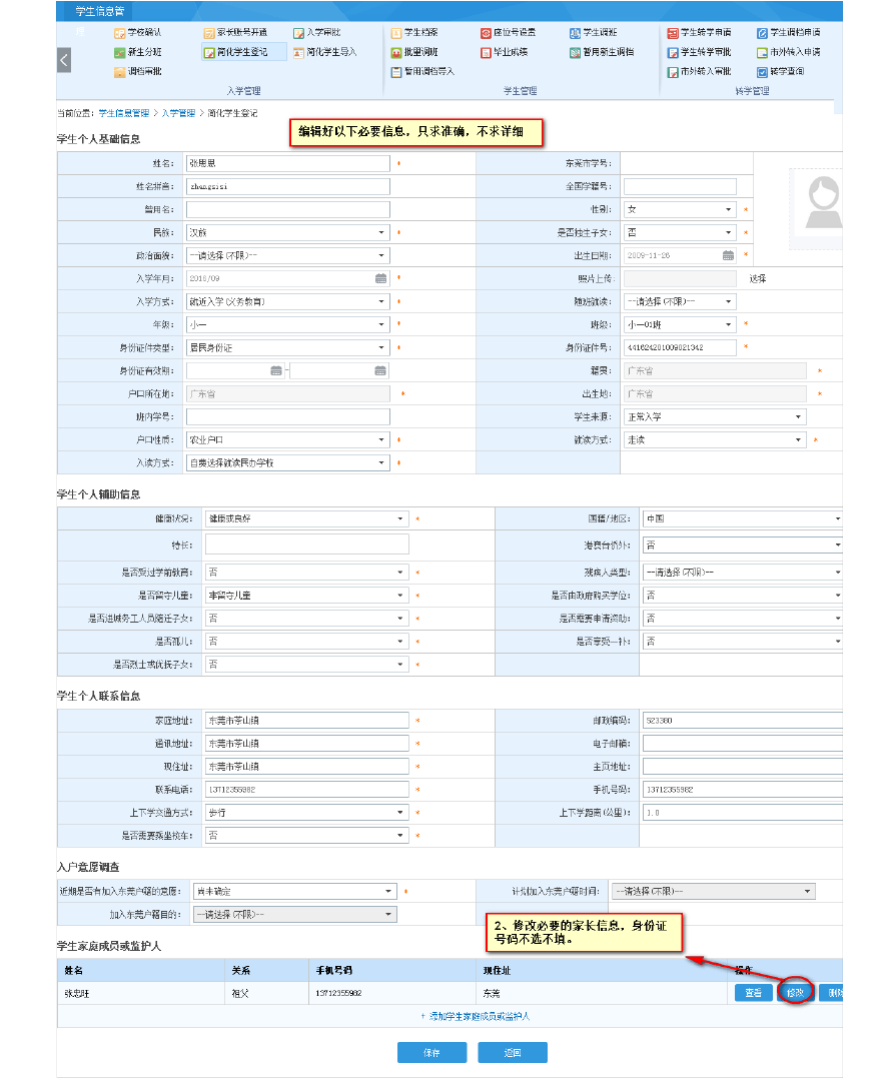Click 修改 for guardian 张忠旺
Image resolution: width=893 pixels, height=1078 pixels.
click(x=795, y=993)
